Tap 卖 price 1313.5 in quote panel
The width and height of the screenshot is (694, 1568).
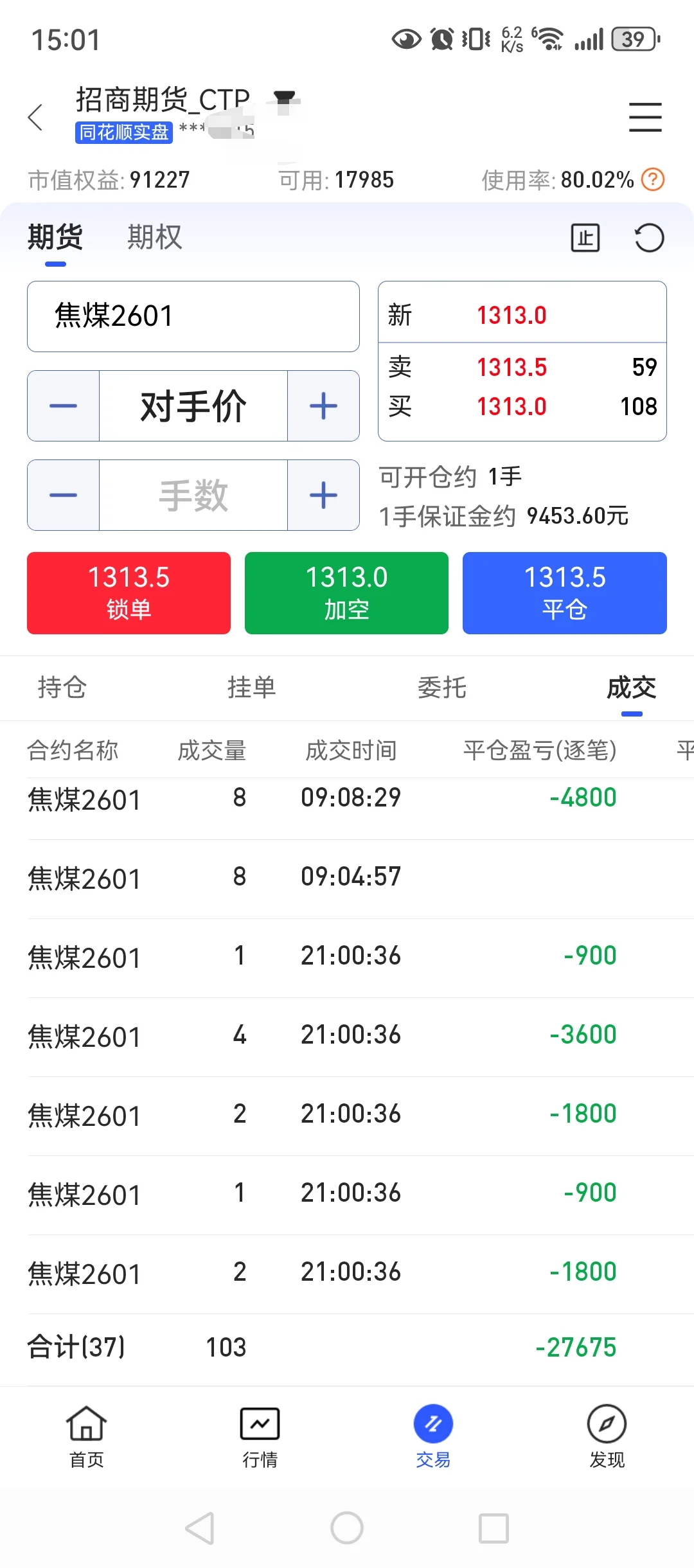(512, 368)
